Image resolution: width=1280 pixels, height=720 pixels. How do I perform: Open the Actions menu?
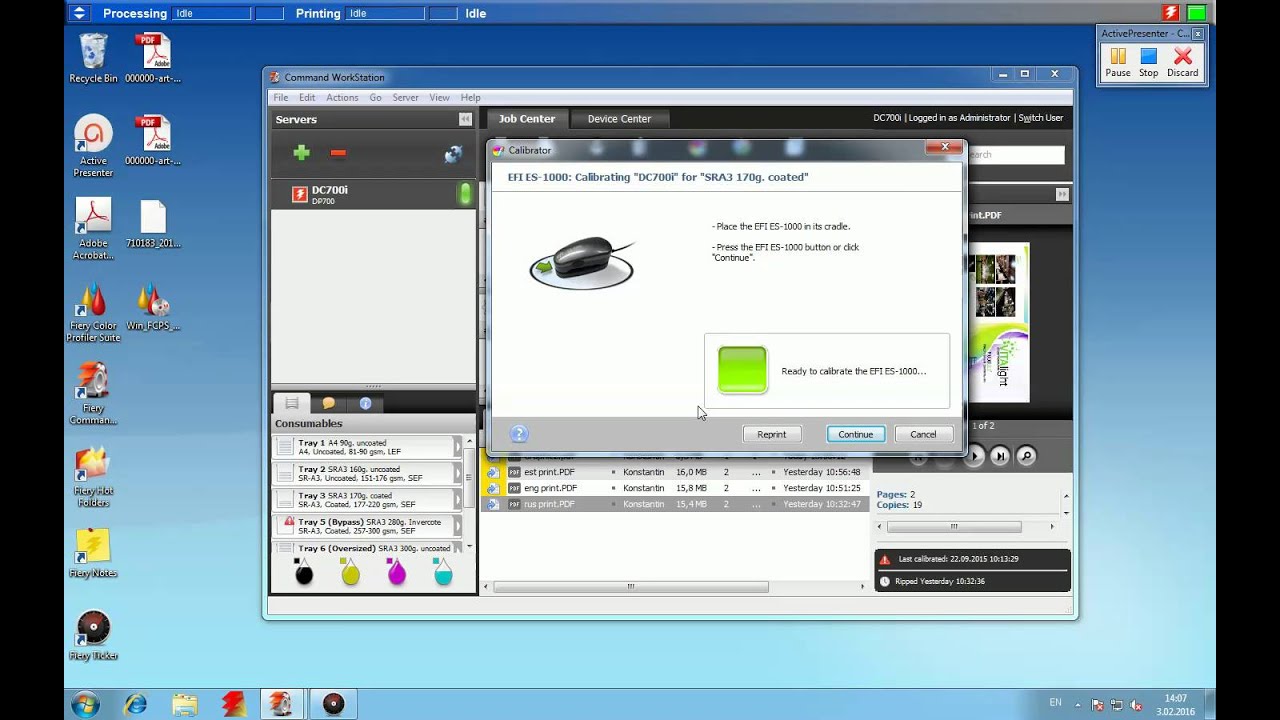point(342,97)
